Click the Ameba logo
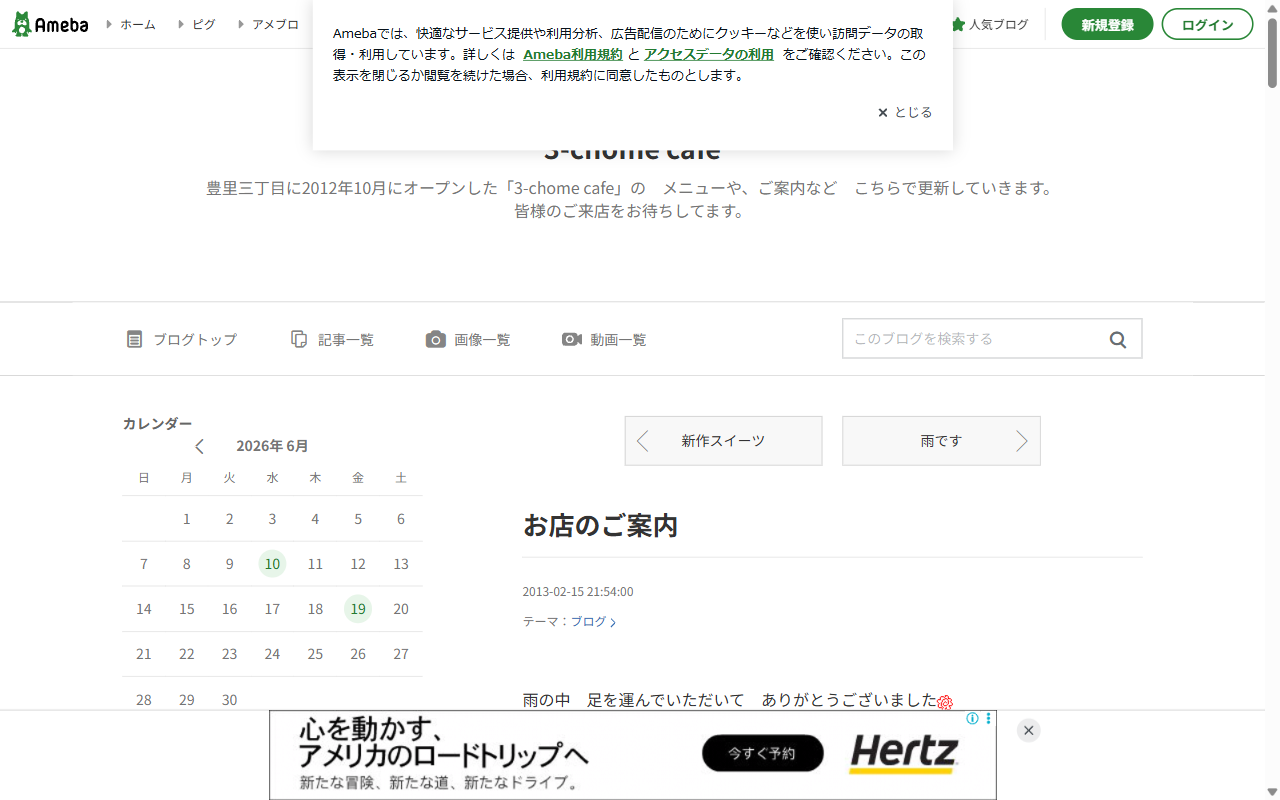The height and width of the screenshot is (800, 1280). [50, 24]
